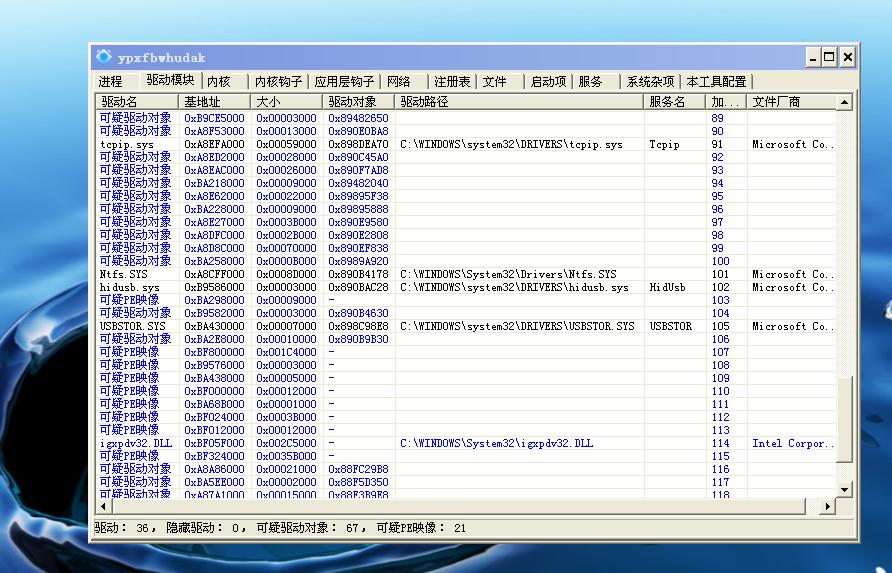Click path C:\WINDOWS\System32\Drivers\Ntfs.SYS
892x573 pixels.
(509, 274)
